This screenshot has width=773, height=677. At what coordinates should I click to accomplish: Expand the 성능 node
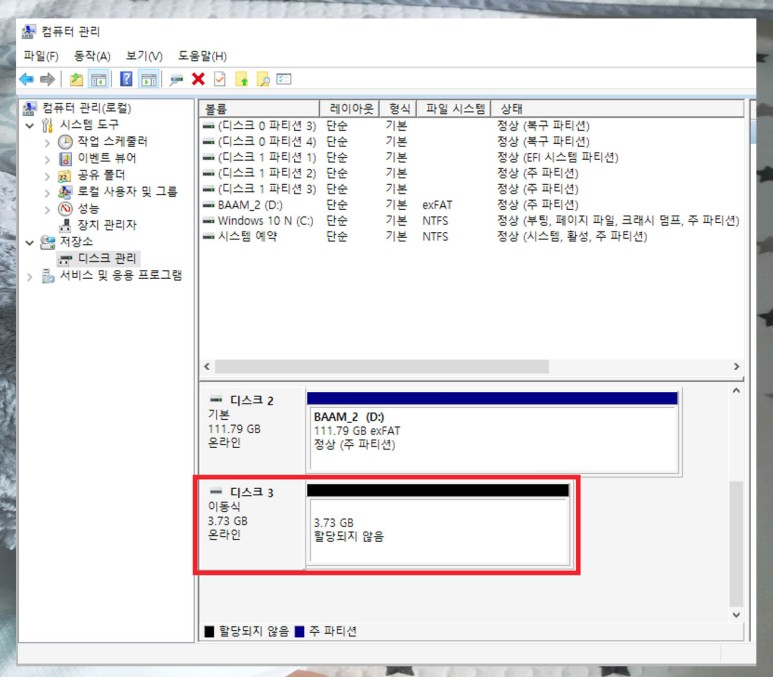click(x=47, y=210)
